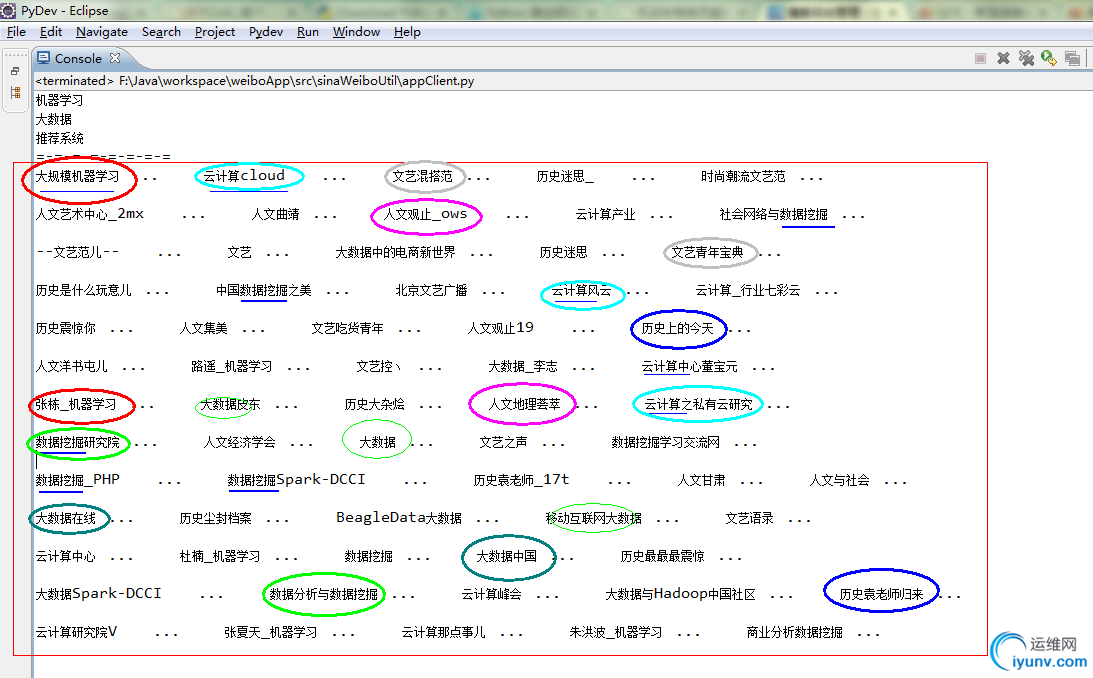Screen dimensions: 1093x678
Task: Click the text '云计算研究院V'
Action: (x=76, y=631)
